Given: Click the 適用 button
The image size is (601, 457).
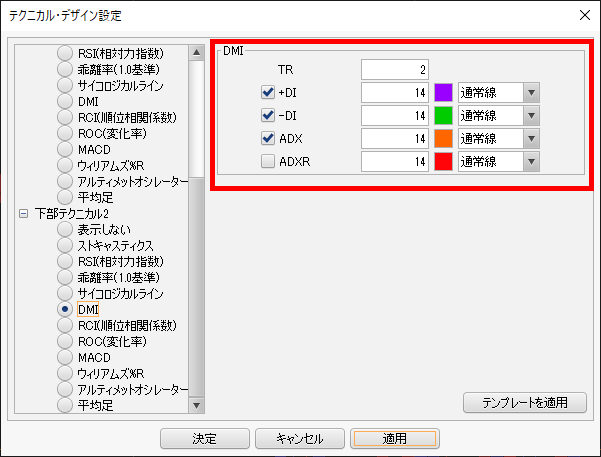Looking at the screenshot, I should point(393,438).
